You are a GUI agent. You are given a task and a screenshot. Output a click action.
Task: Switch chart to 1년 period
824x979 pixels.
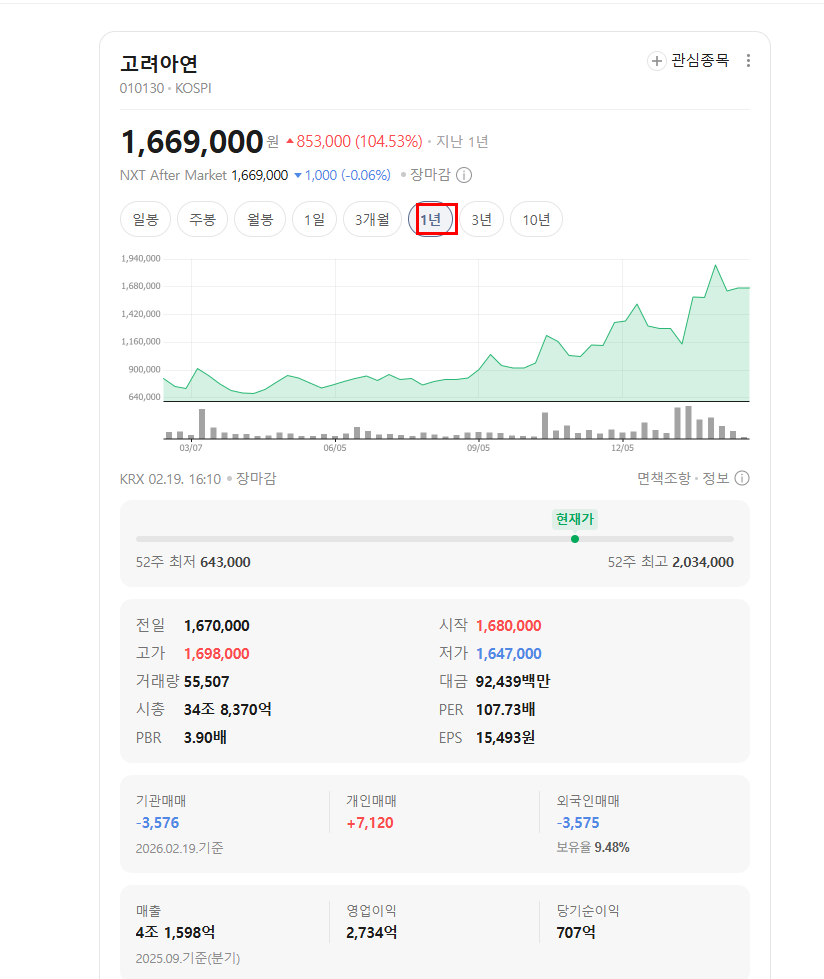(x=431, y=220)
